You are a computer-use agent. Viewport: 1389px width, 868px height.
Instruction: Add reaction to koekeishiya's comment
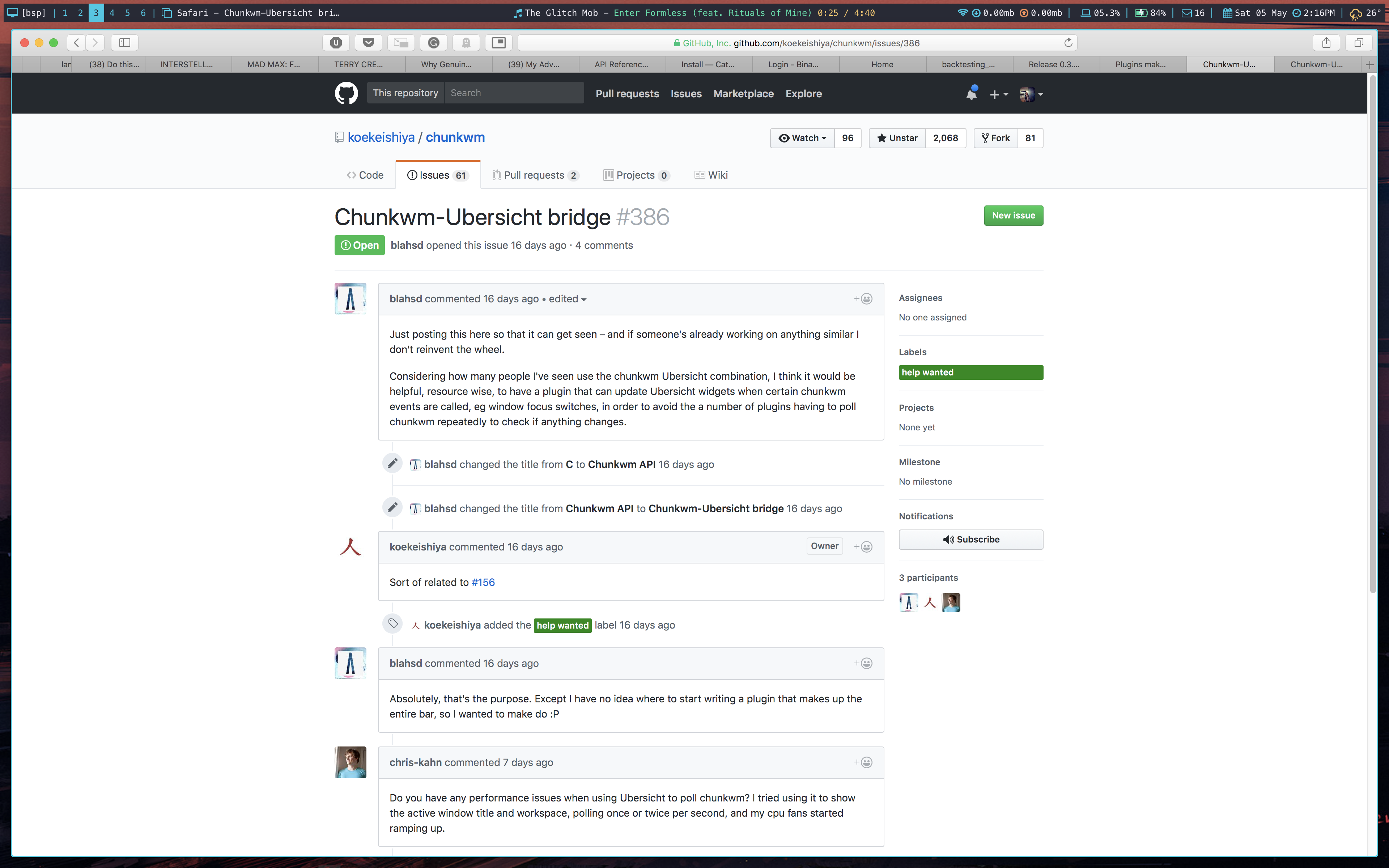pos(863,547)
